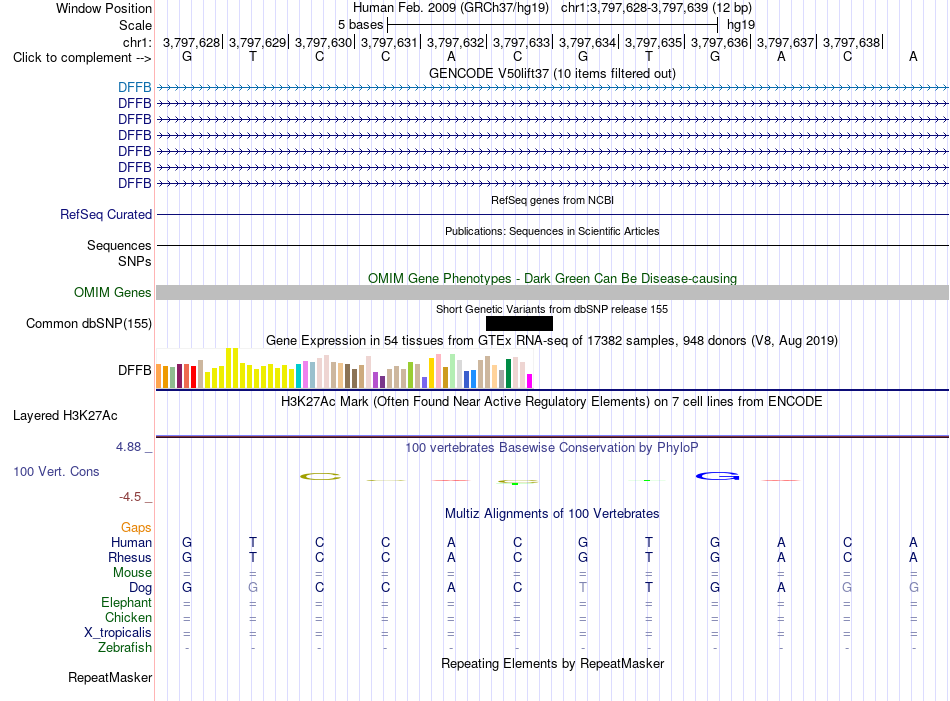Image resolution: width=950 pixels, height=701 pixels.
Task: Click the chr1: ruler label
Action: [x=137, y=42]
